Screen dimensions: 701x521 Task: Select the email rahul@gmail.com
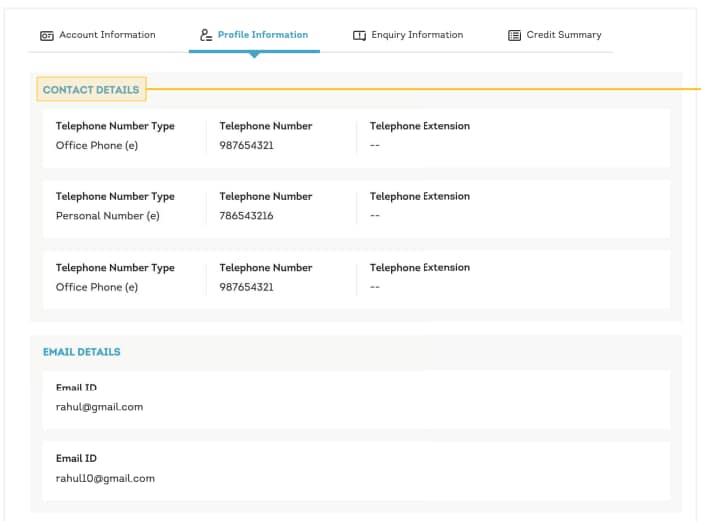(99, 407)
